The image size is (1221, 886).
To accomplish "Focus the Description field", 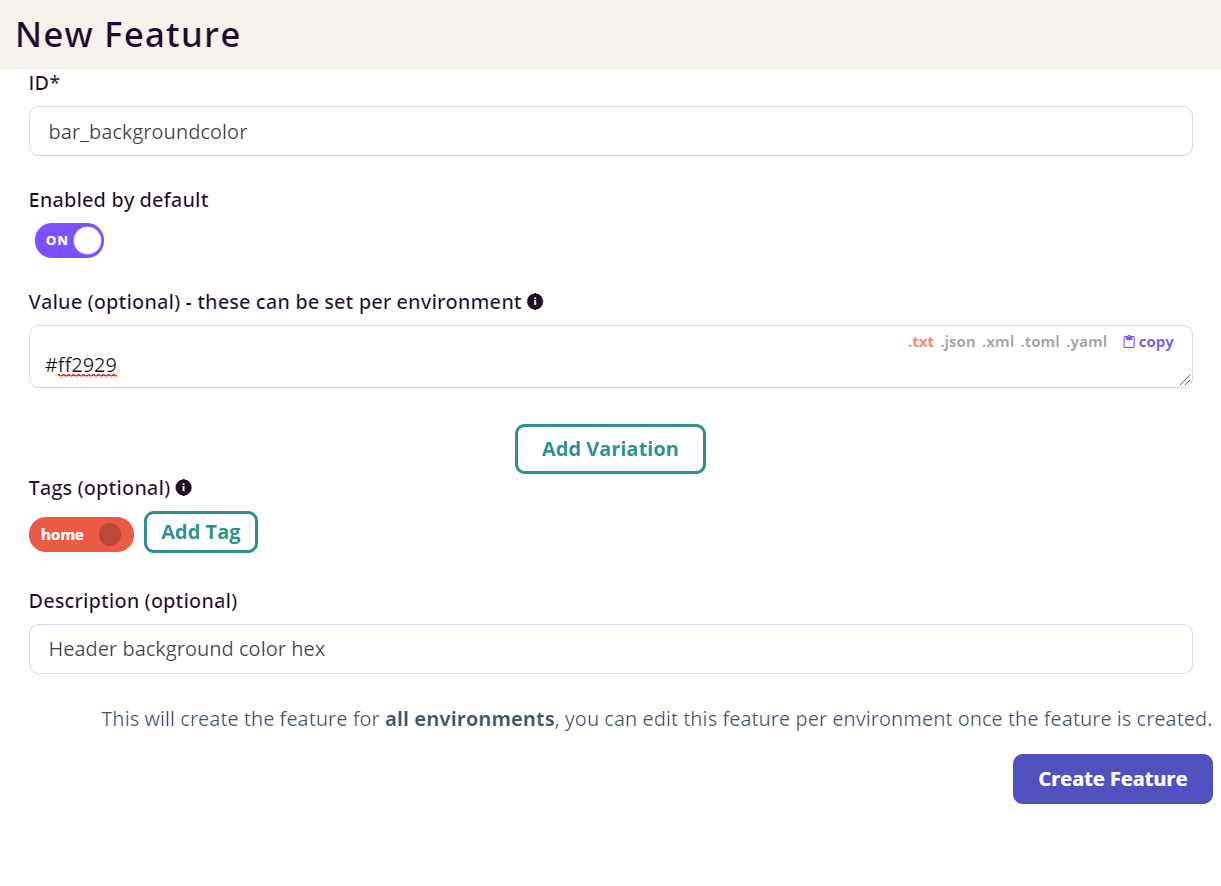I will click(x=610, y=649).
